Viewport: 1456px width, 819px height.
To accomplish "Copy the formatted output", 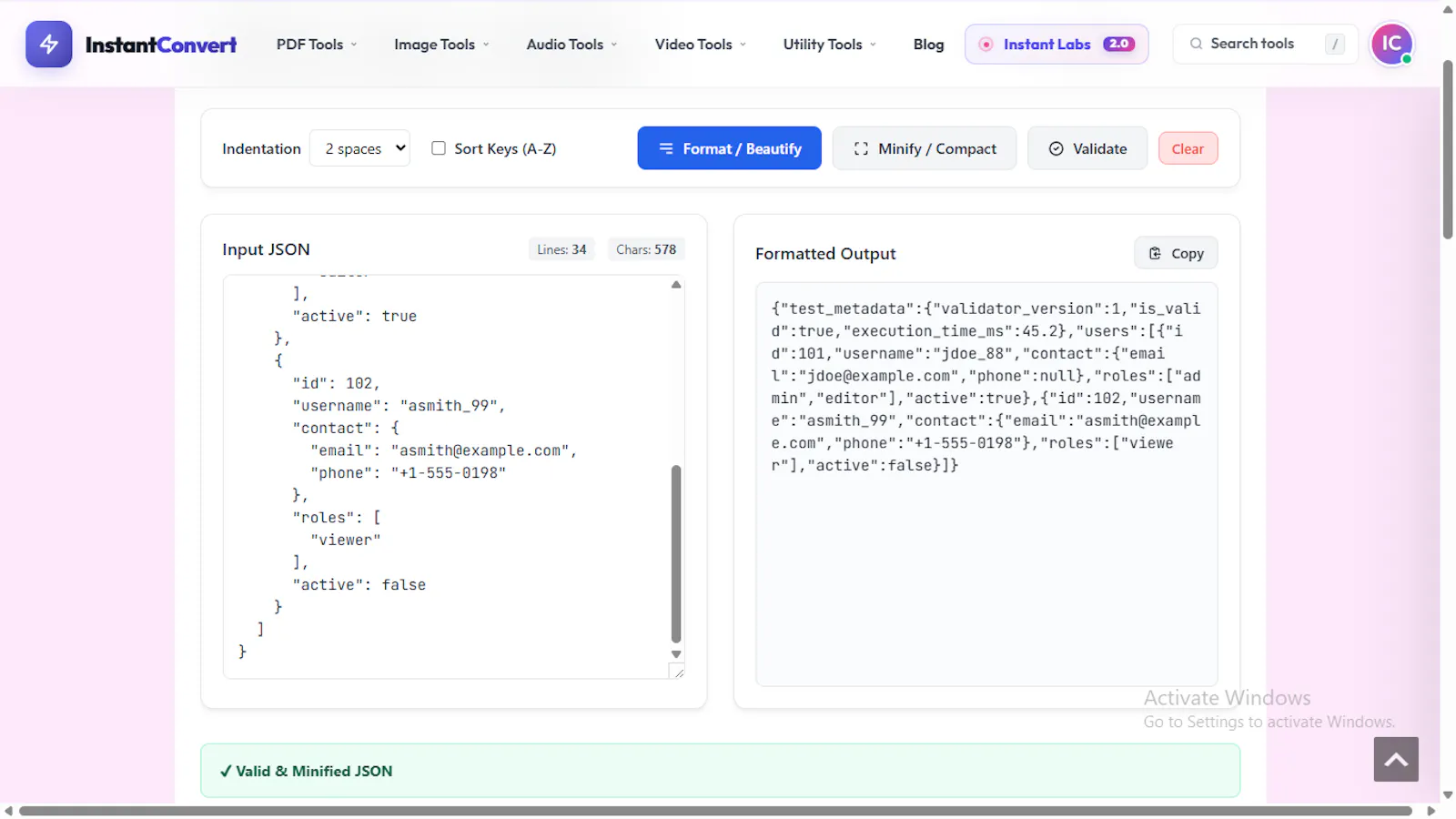I will (x=1176, y=253).
